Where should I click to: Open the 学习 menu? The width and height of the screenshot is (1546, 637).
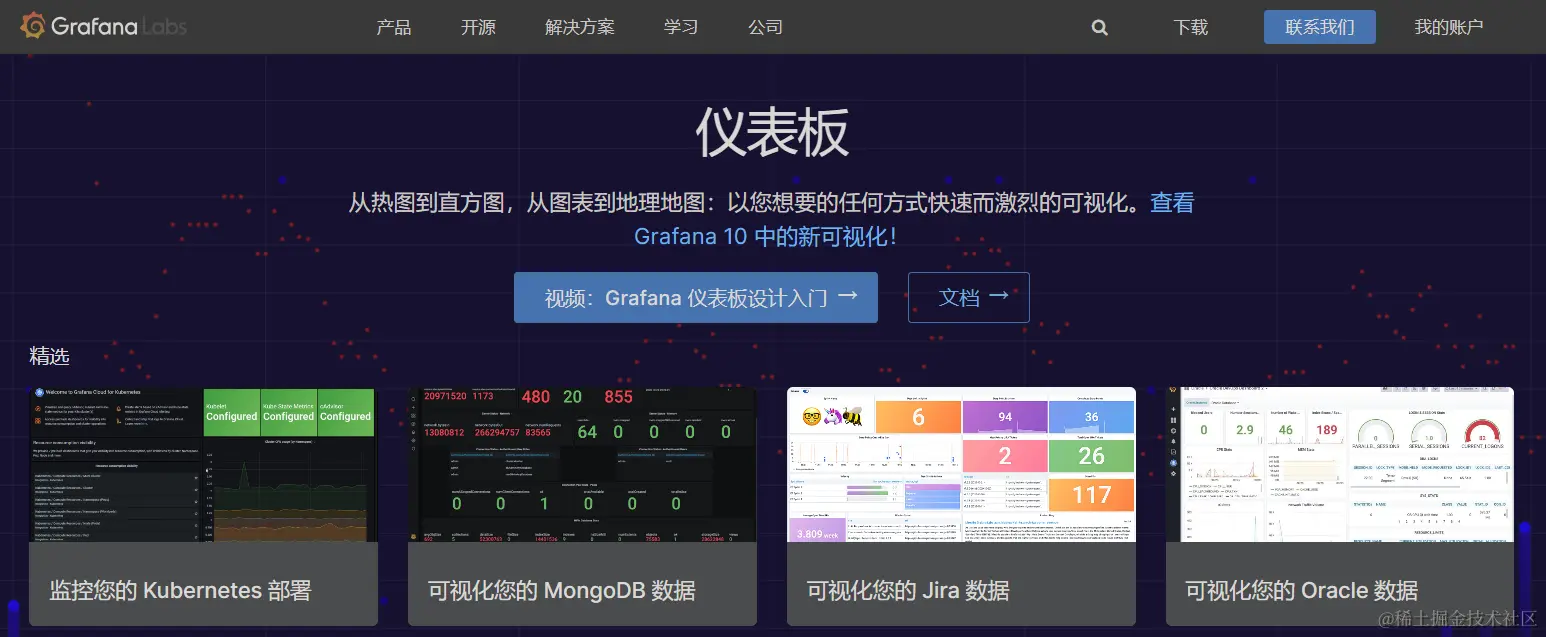pos(681,27)
